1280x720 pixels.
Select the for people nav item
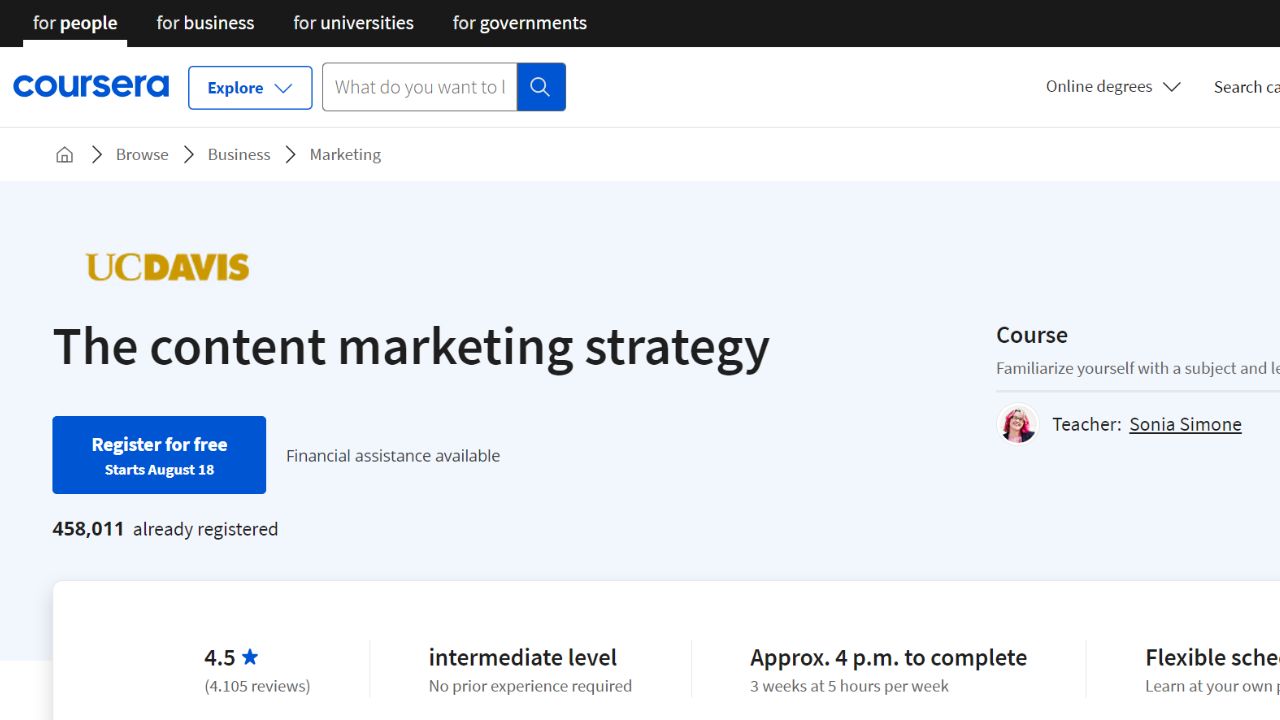coord(75,22)
